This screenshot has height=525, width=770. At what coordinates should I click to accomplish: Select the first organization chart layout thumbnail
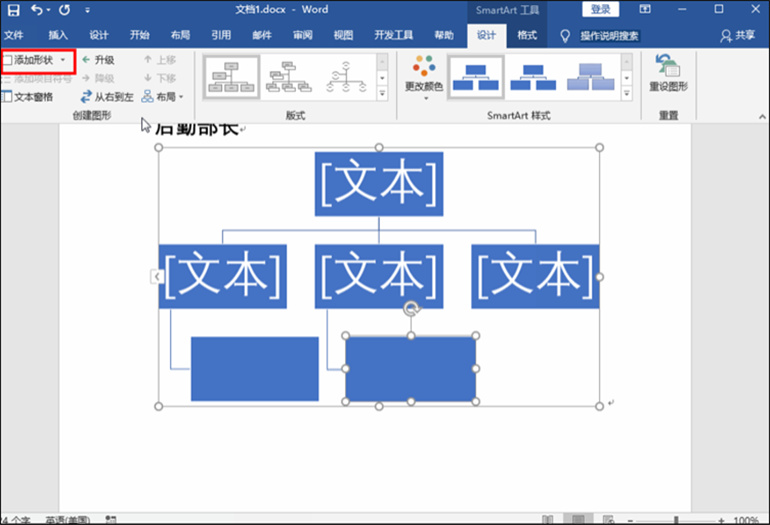(x=231, y=77)
